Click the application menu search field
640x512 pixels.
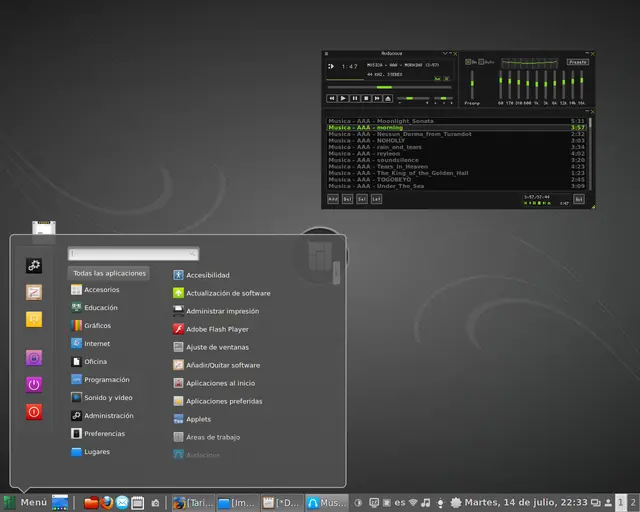click(x=133, y=254)
